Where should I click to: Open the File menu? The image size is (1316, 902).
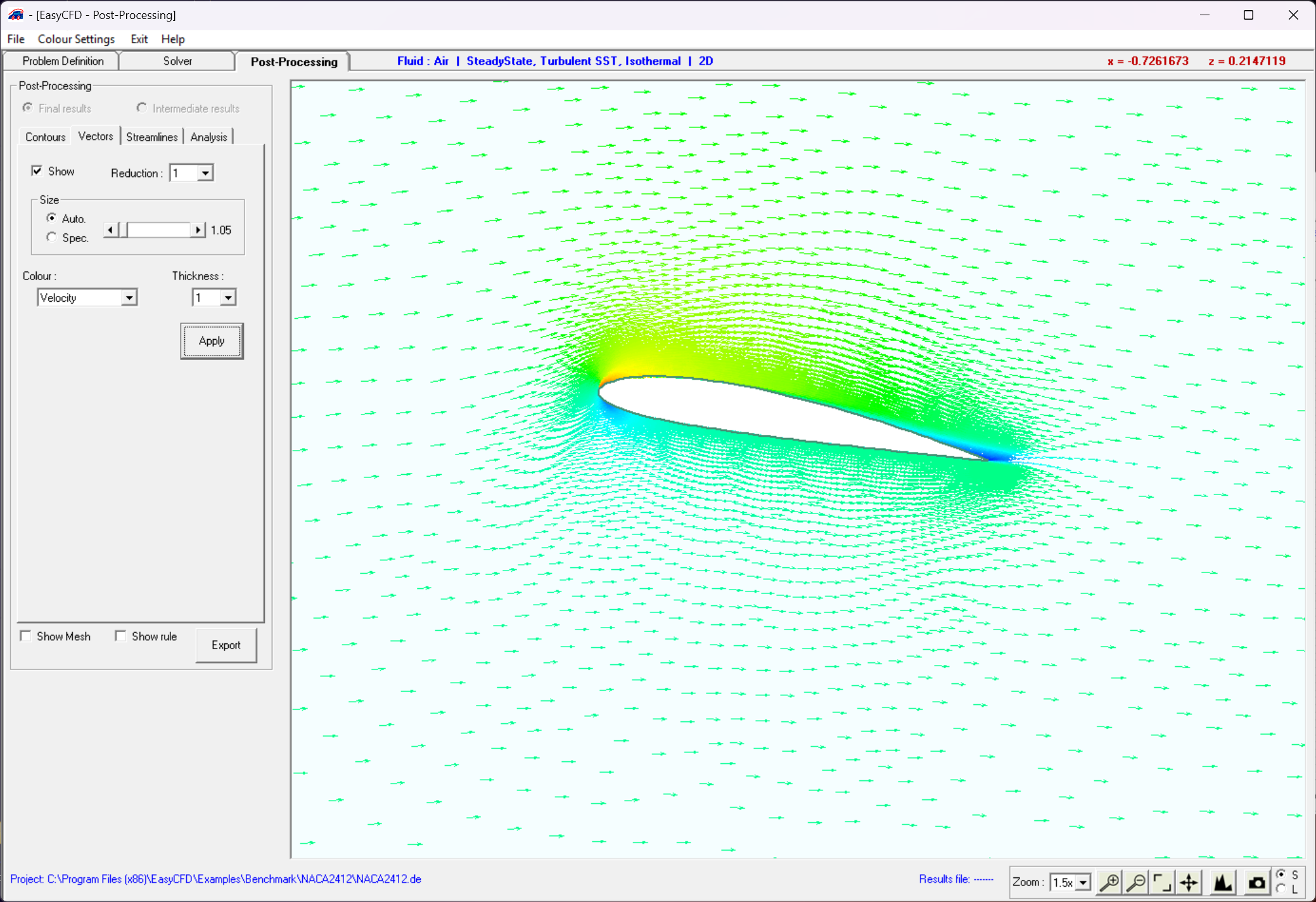coord(16,39)
